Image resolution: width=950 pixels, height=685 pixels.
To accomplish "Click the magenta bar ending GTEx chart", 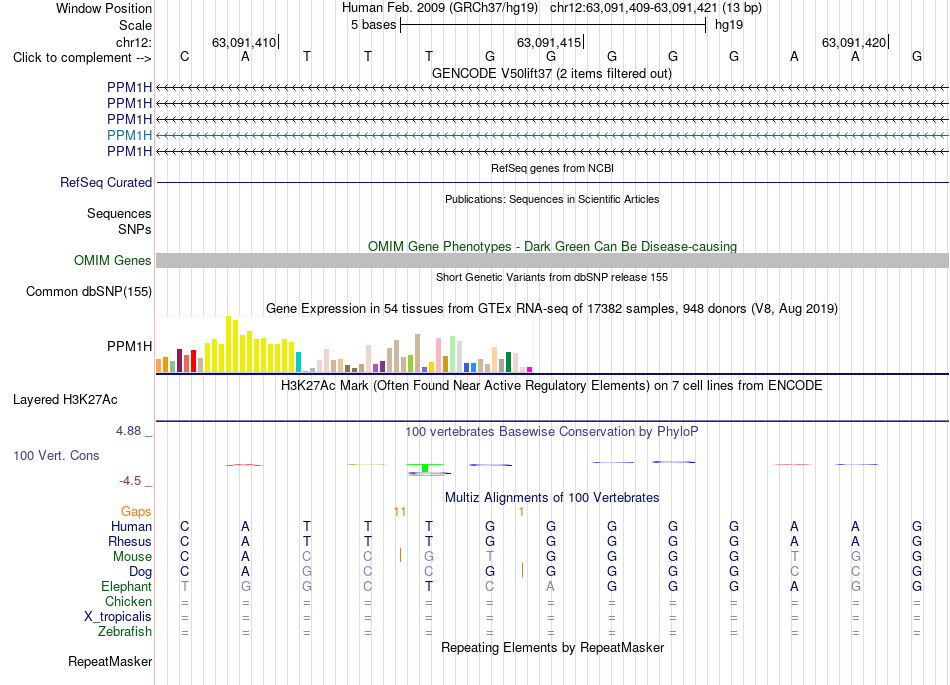I will click(x=530, y=369).
